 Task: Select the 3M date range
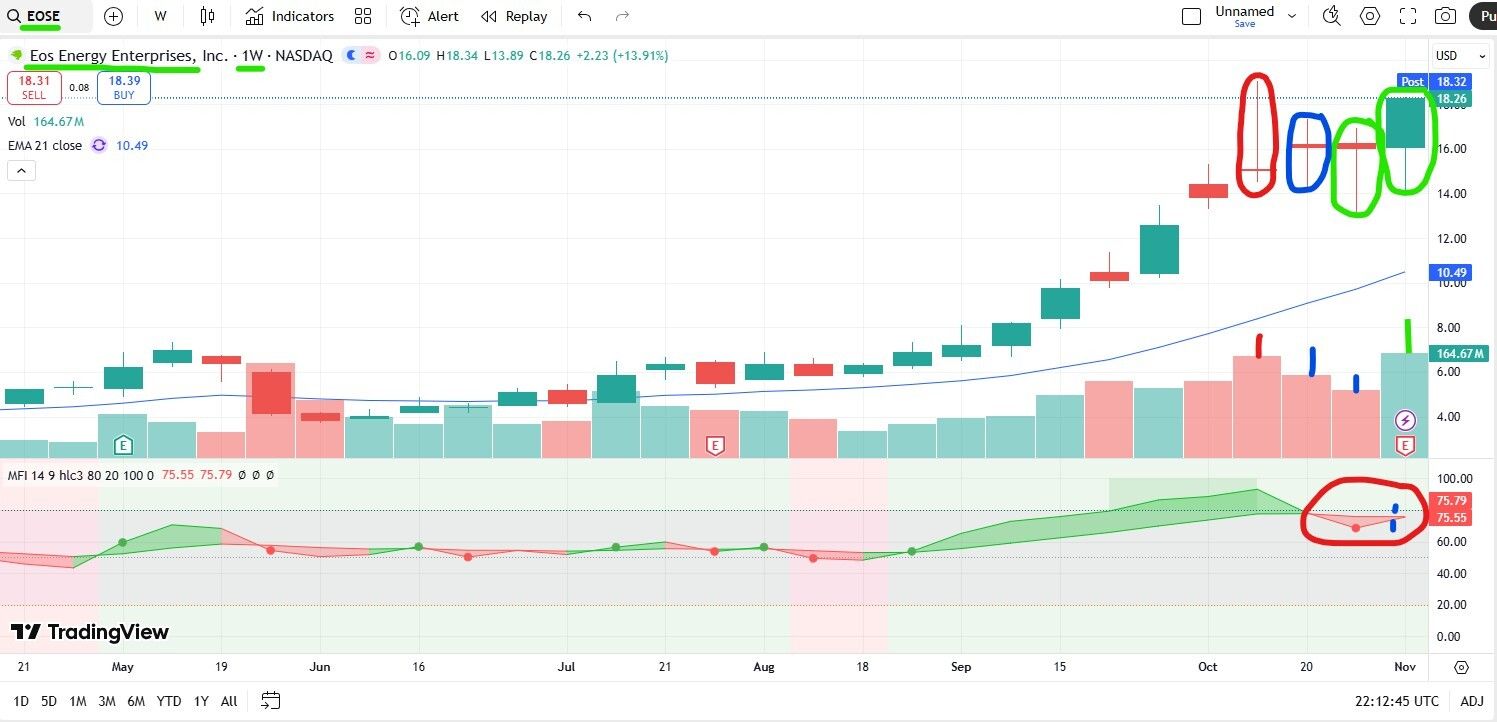[107, 701]
